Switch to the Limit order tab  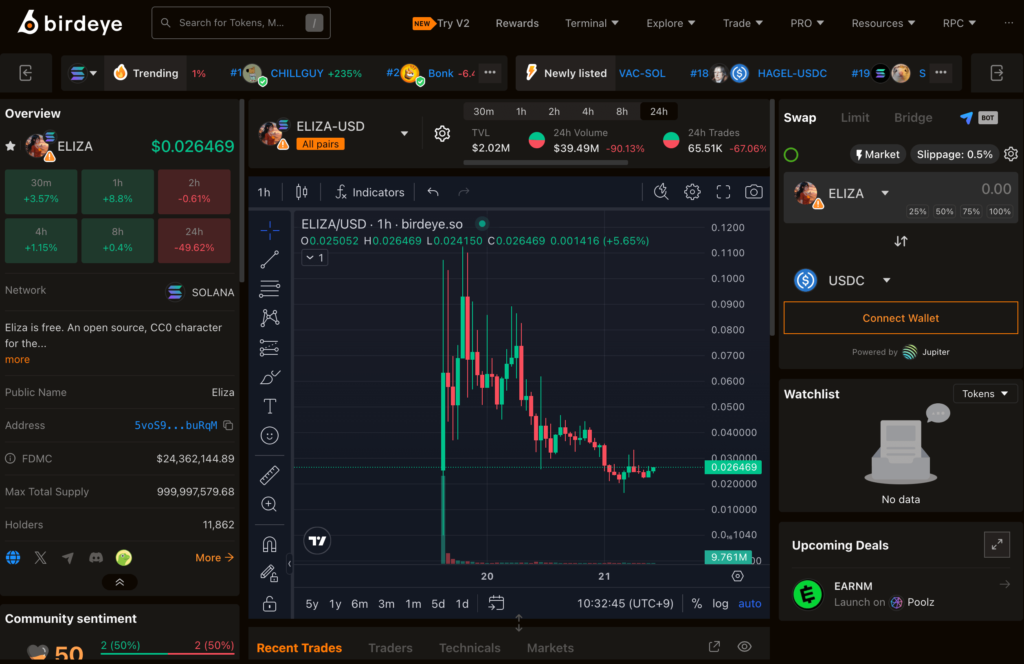855,118
